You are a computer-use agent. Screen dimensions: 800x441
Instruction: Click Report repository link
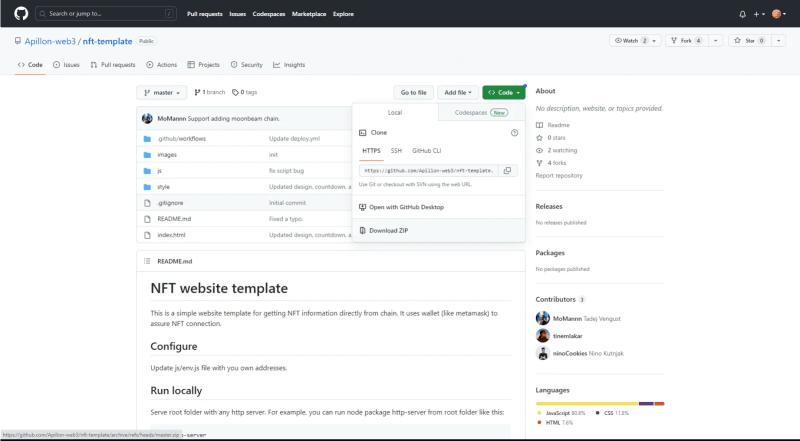(559, 176)
